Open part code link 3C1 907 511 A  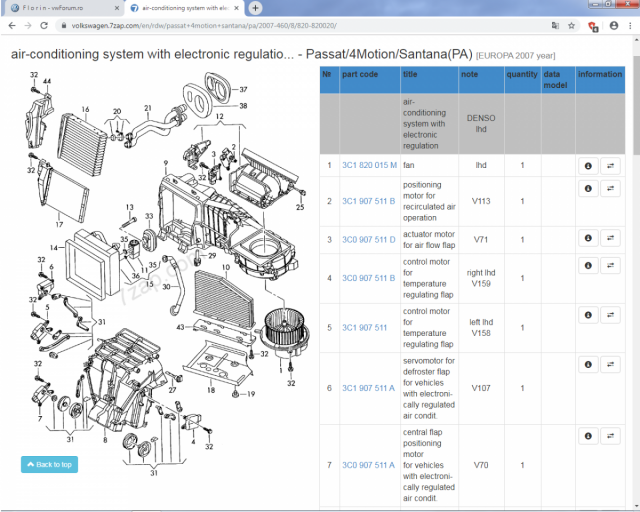[368, 387]
